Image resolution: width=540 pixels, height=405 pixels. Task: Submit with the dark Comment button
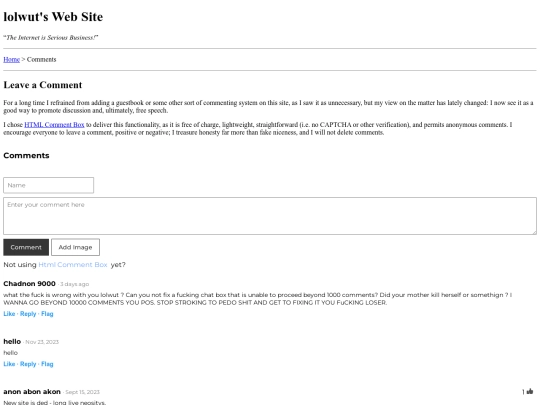pyautogui.click(x=26, y=247)
